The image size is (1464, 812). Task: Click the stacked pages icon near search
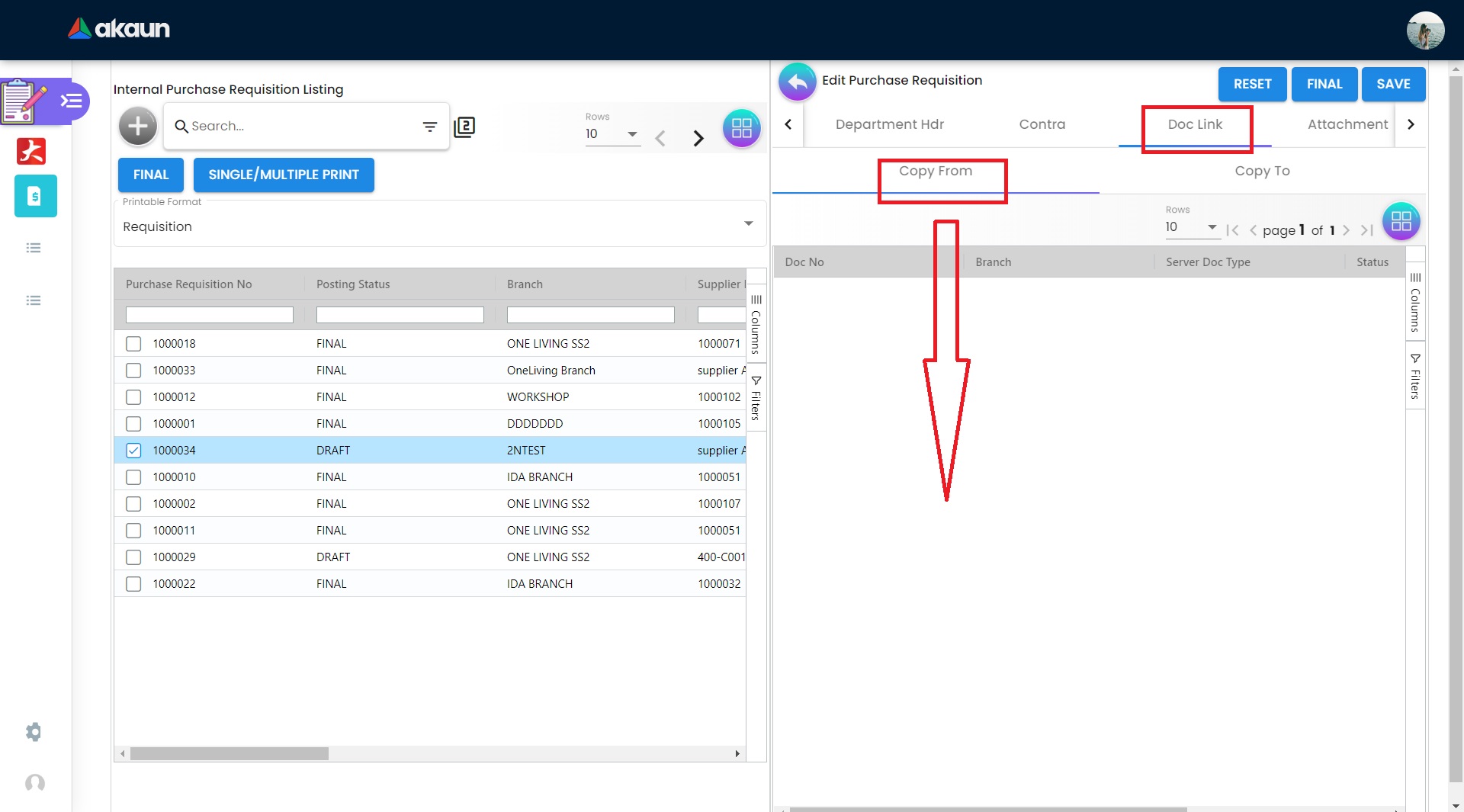(x=464, y=127)
